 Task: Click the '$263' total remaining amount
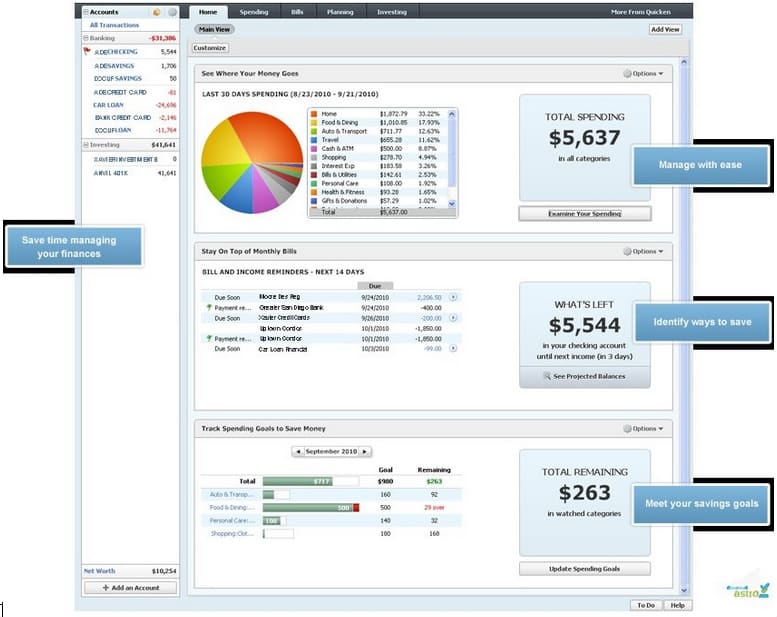tap(585, 493)
